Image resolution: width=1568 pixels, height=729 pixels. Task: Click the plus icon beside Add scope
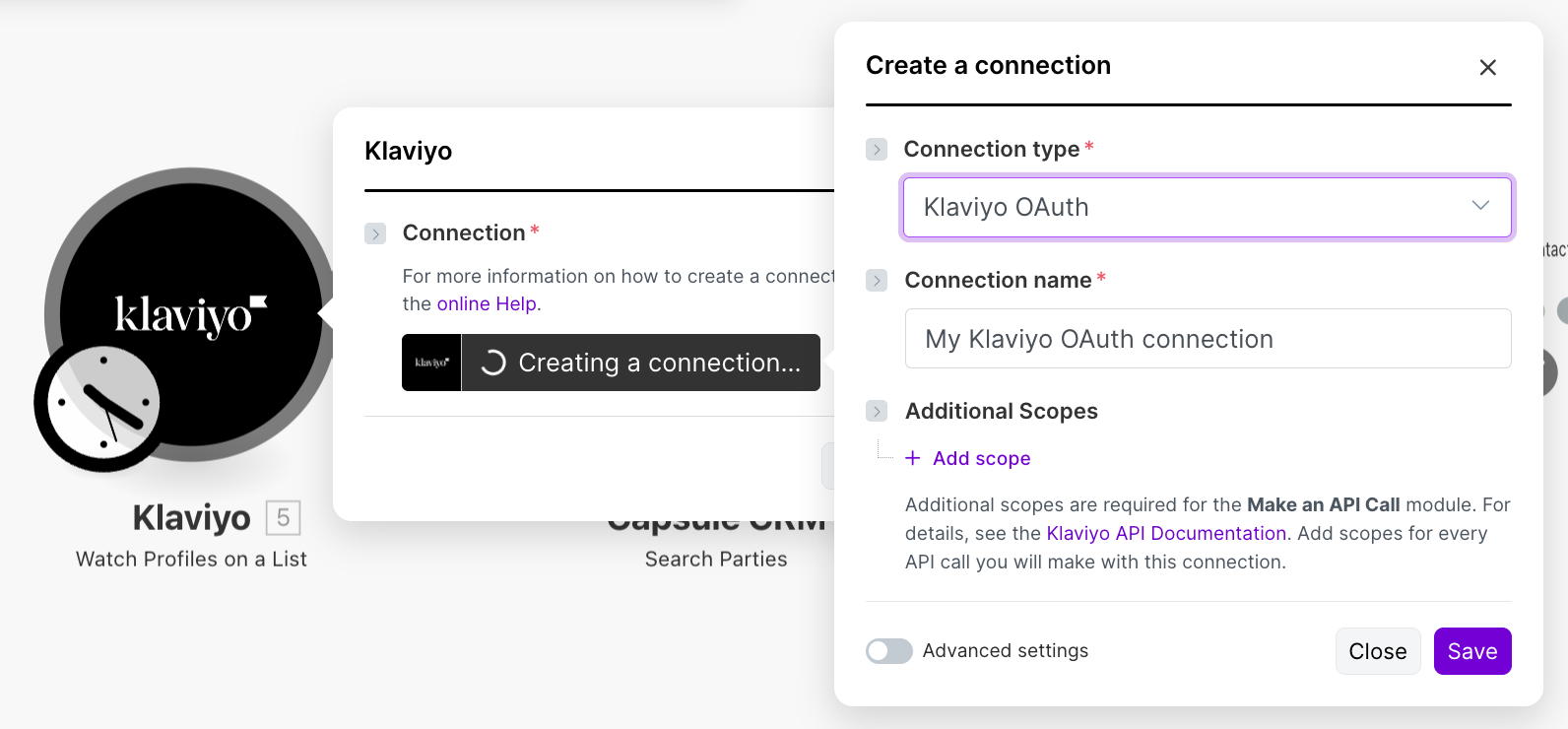click(x=913, y=458)
